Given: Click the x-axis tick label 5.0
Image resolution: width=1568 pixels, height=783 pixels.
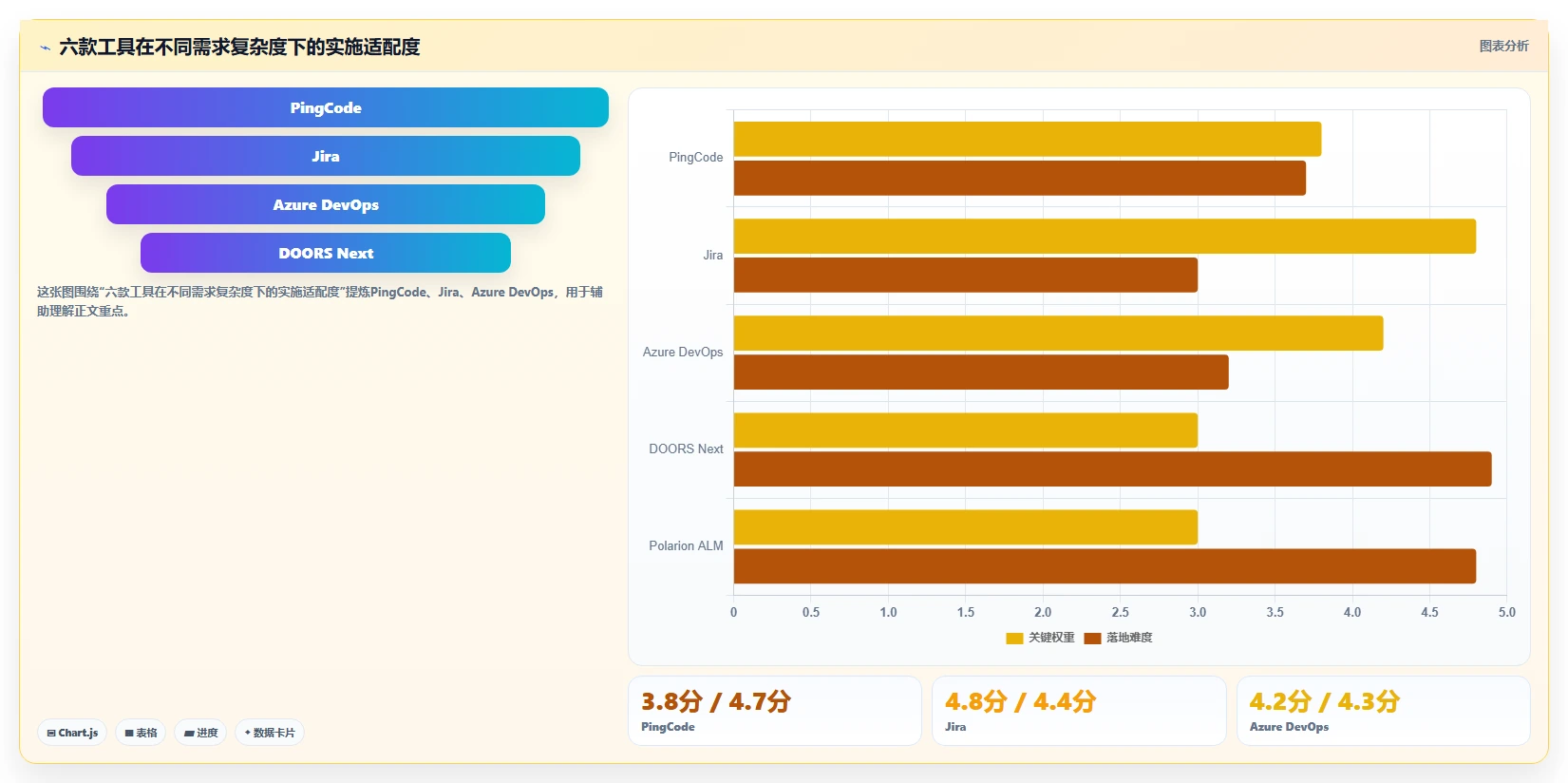Looking at the screenshot, I should [1507, 612].
